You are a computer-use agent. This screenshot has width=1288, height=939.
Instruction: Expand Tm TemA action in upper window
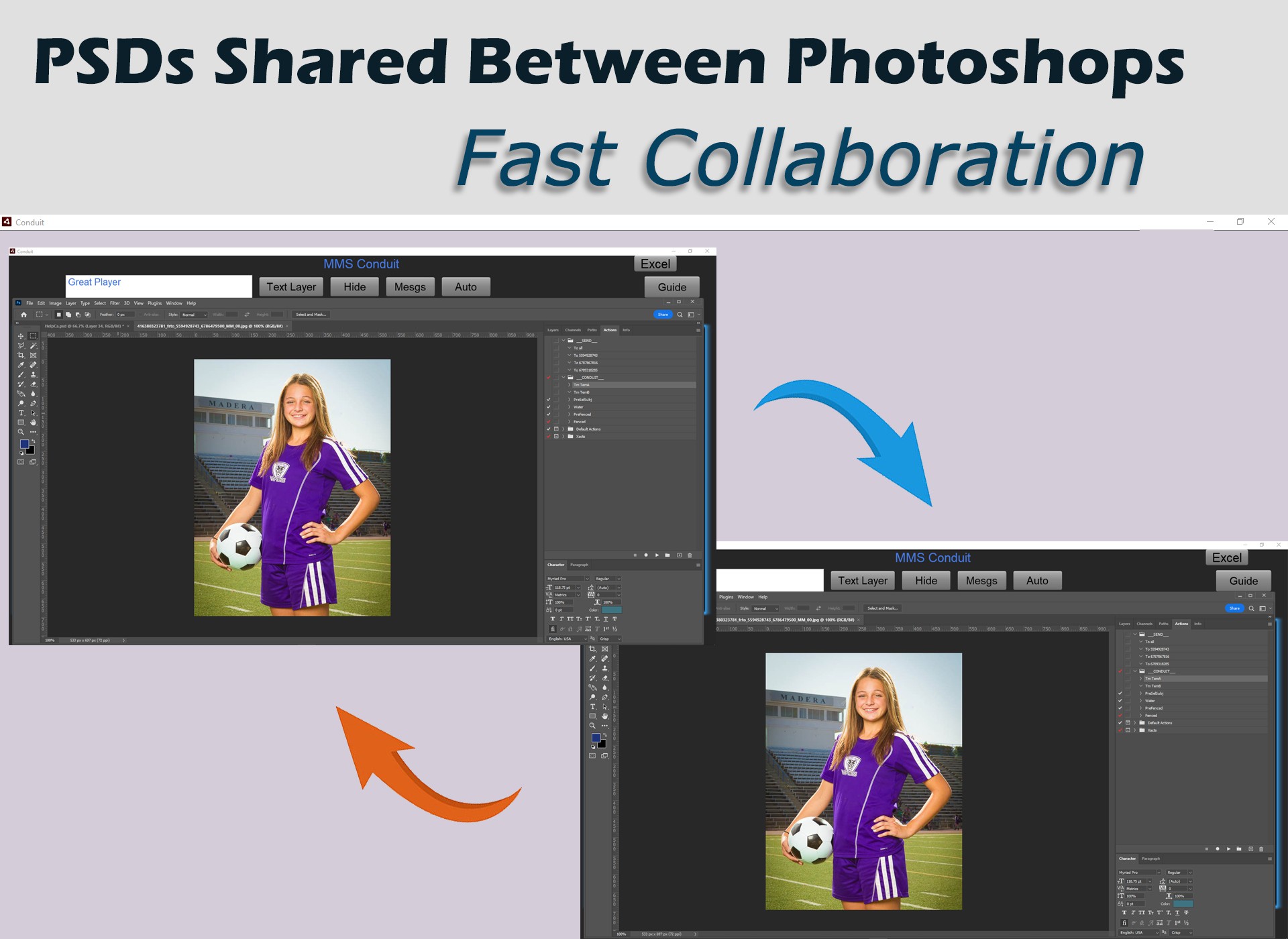click(x=570, y=385)
